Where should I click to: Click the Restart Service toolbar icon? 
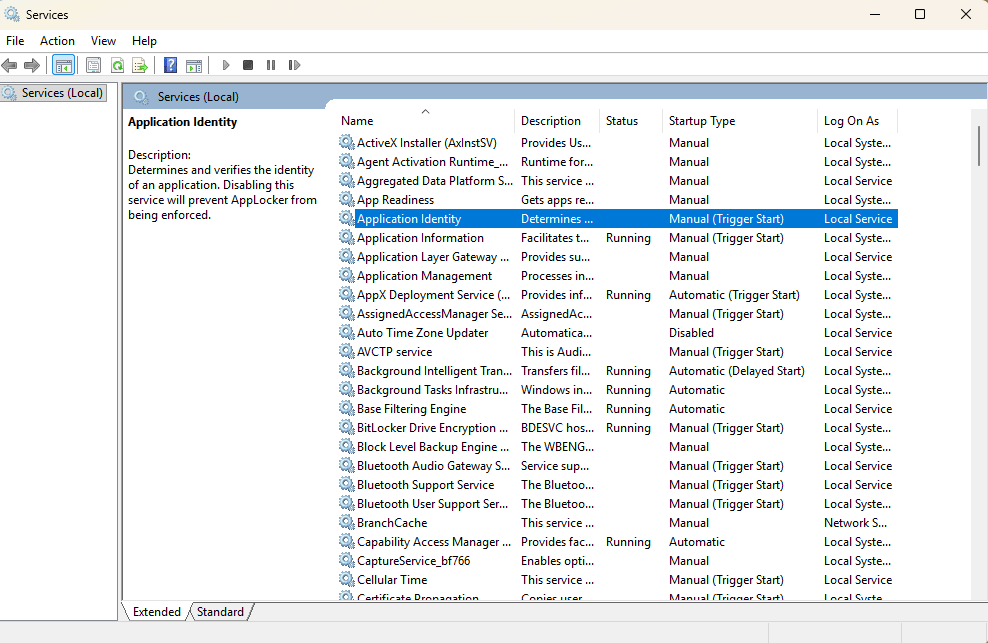tap(294, 65)
